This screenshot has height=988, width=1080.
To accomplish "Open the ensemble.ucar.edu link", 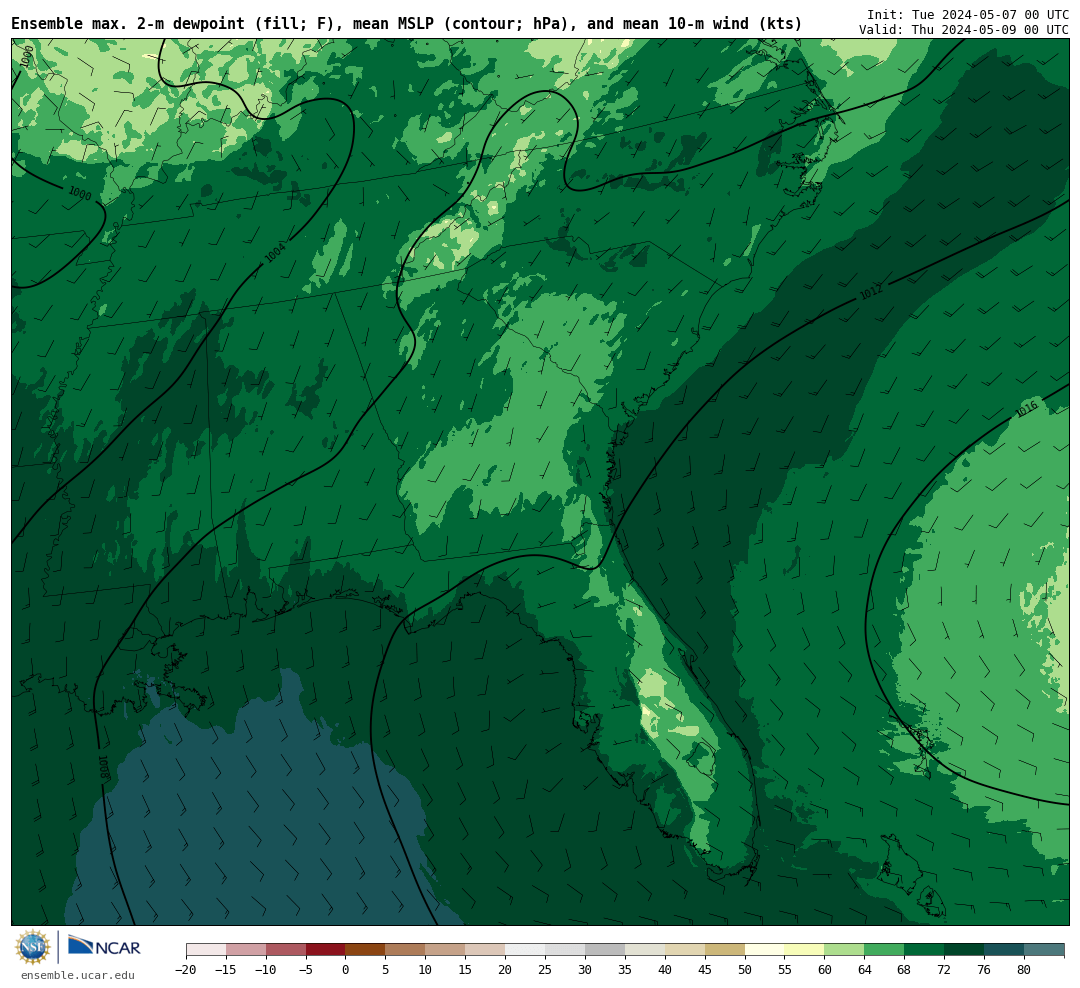I will 78,975.
